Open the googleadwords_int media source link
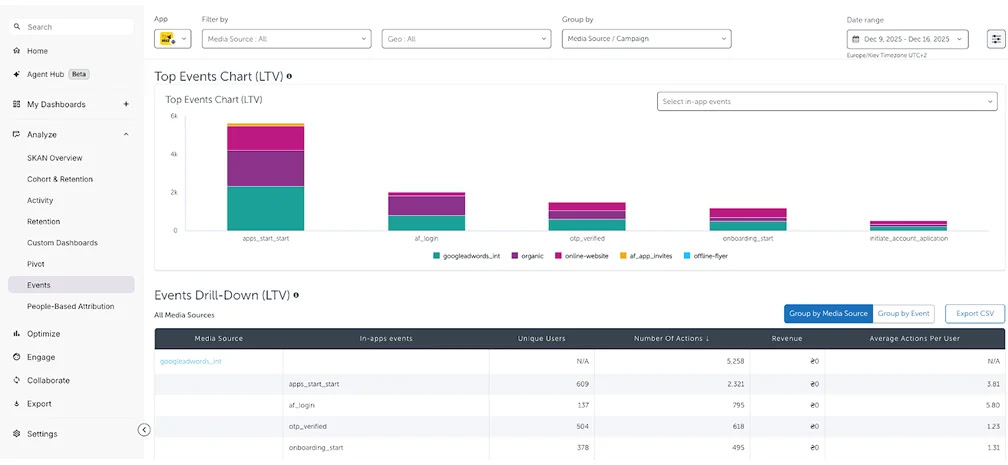 [x=191, y=361]
